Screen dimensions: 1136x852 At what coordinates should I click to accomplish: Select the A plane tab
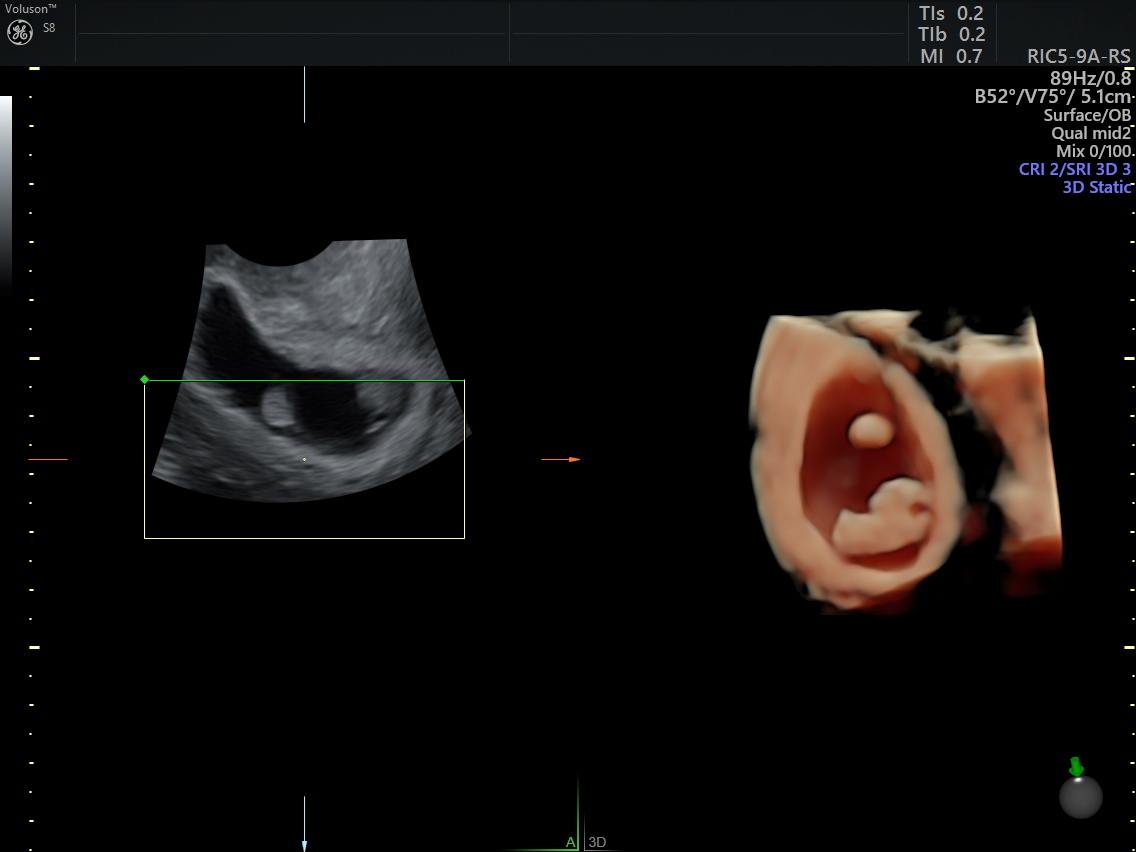tap(570, 842)
